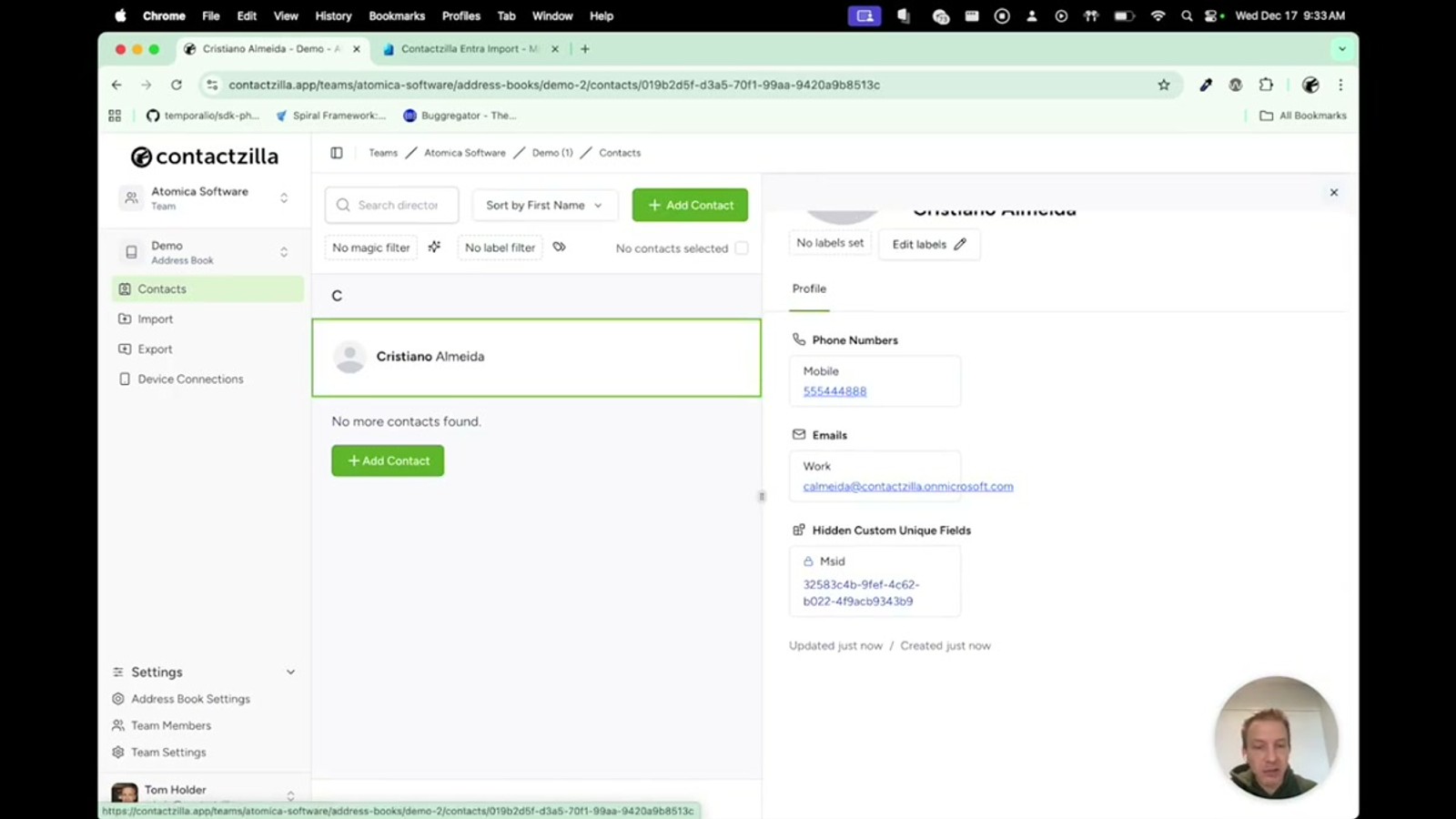
Task: Click the calmeida work email link
Action: tap(908, 486)
